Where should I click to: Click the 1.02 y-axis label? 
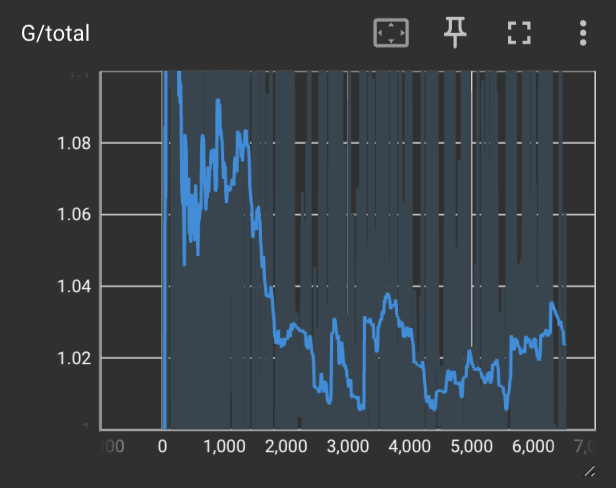pos(74,358)
